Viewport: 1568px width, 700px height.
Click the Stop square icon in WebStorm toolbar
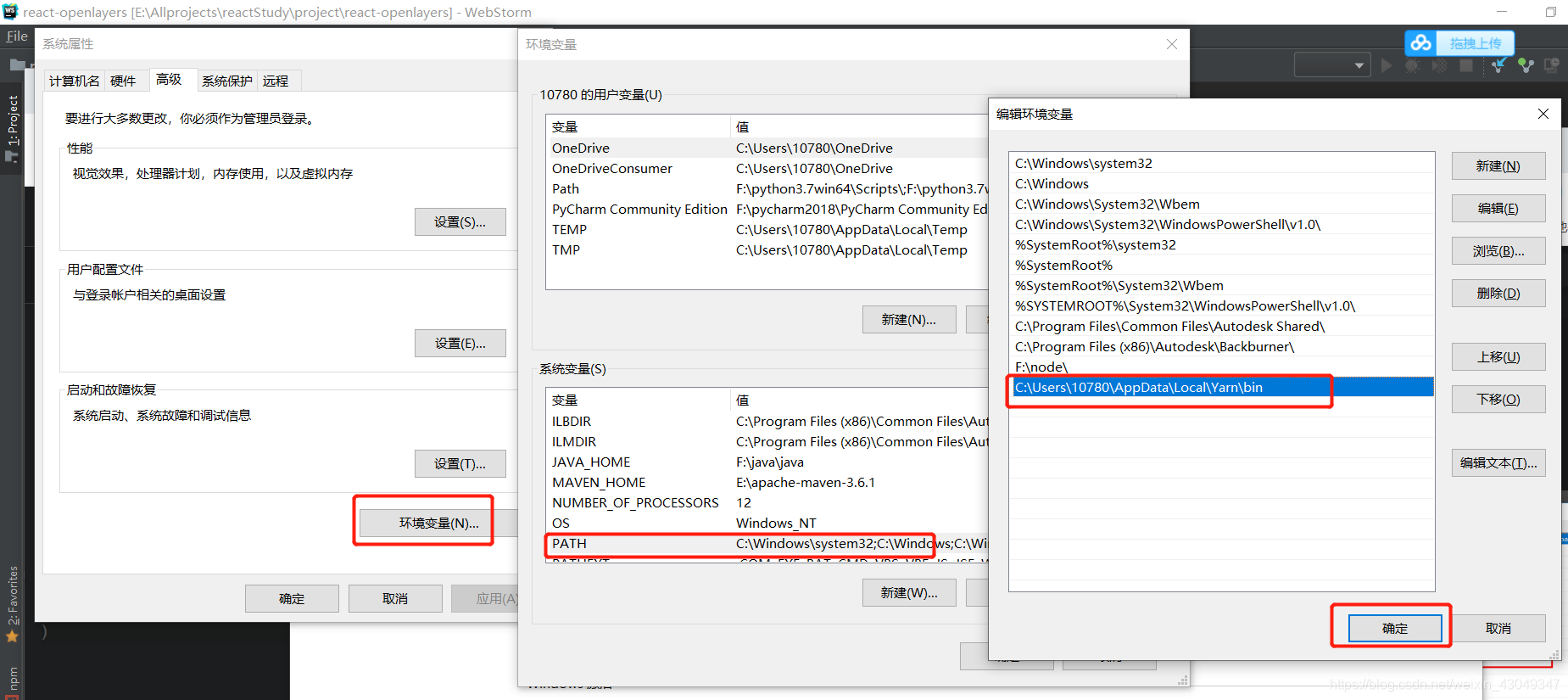(1466, 65)
